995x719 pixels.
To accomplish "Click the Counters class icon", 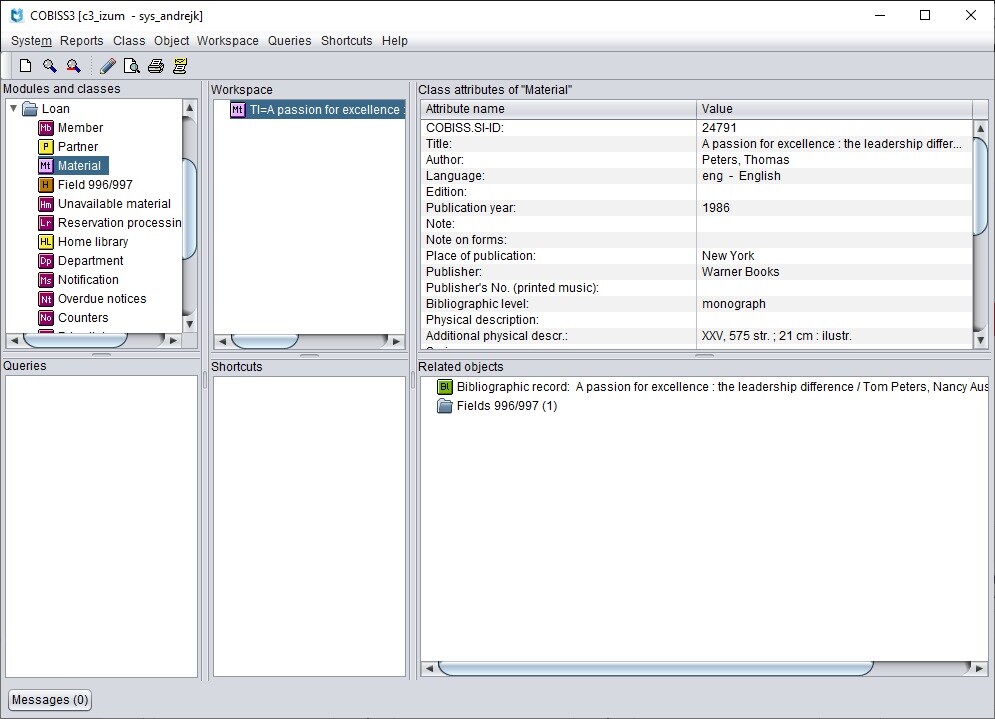I will click(46, 318).
